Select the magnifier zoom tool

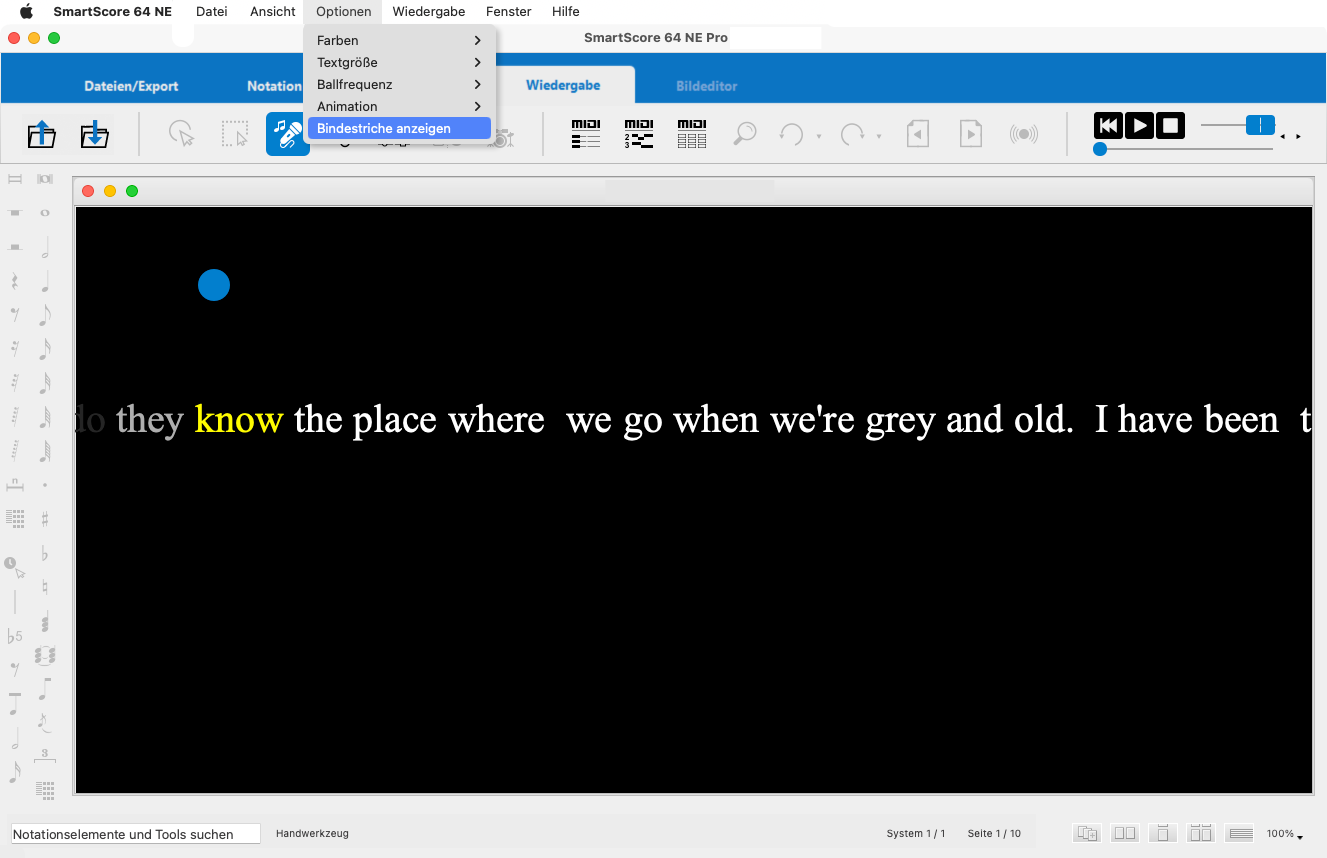click(x=744, y=134)
